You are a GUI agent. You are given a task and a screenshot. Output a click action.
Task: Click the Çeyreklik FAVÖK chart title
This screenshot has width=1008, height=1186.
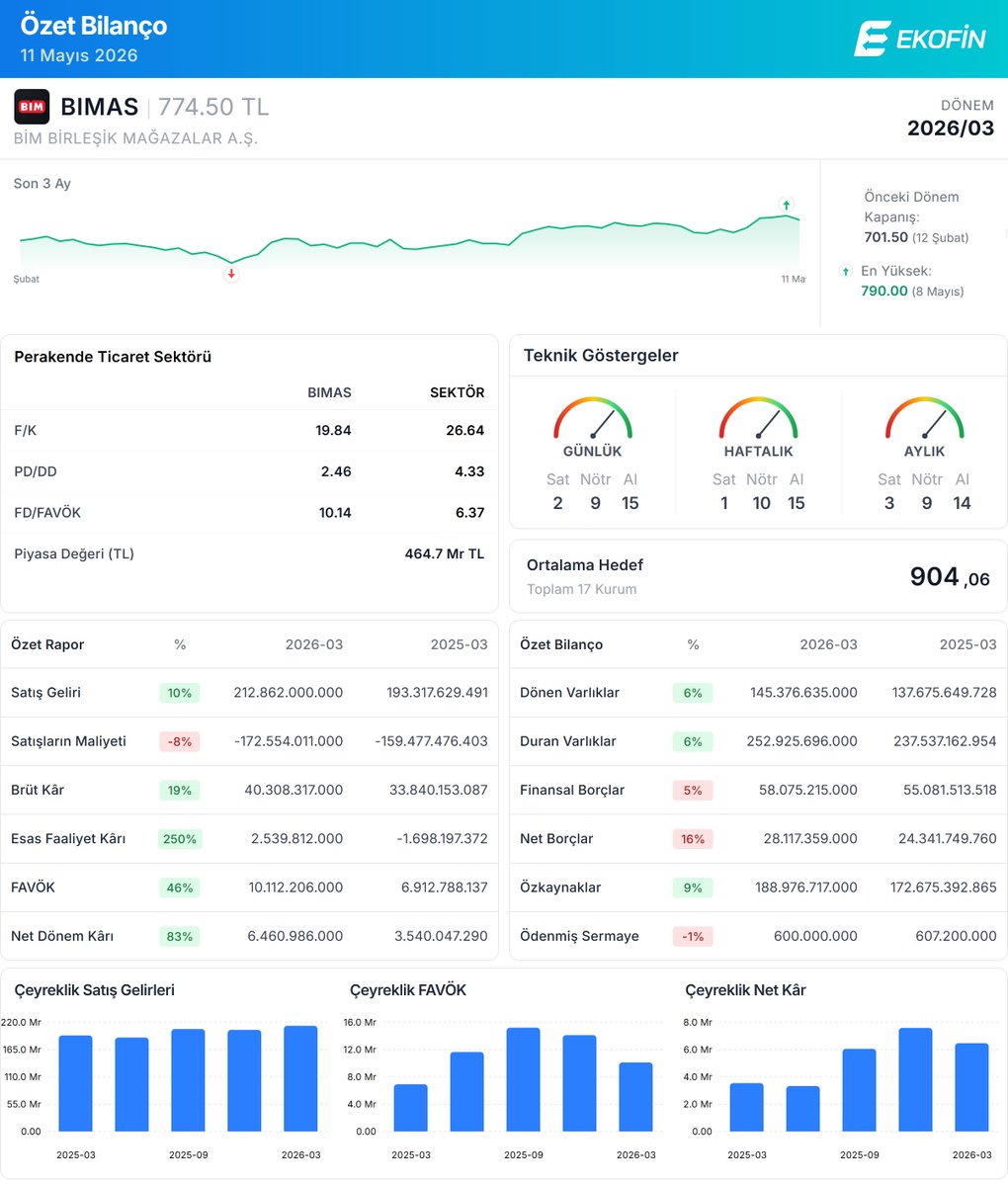click(x=408, y=990)
